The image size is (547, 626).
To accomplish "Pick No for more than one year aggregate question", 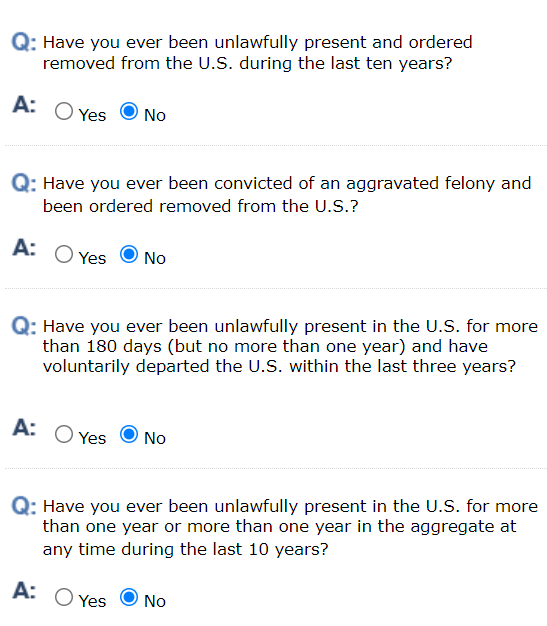I will pos(129,597).
